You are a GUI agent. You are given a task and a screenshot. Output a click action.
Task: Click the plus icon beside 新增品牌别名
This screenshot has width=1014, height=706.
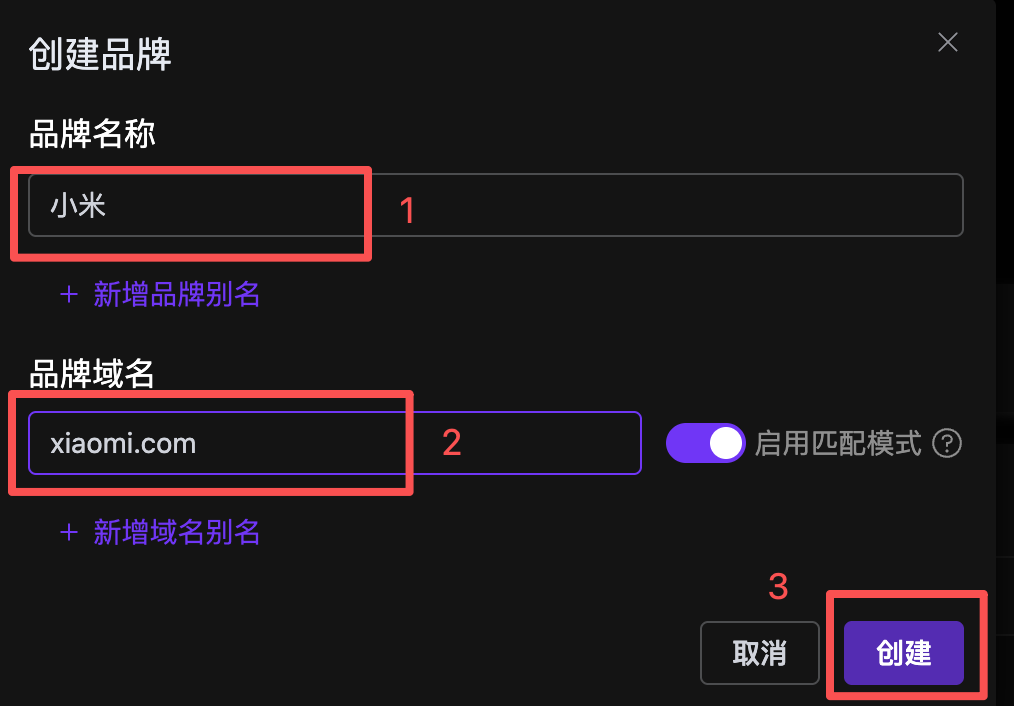tap(69, 294)
